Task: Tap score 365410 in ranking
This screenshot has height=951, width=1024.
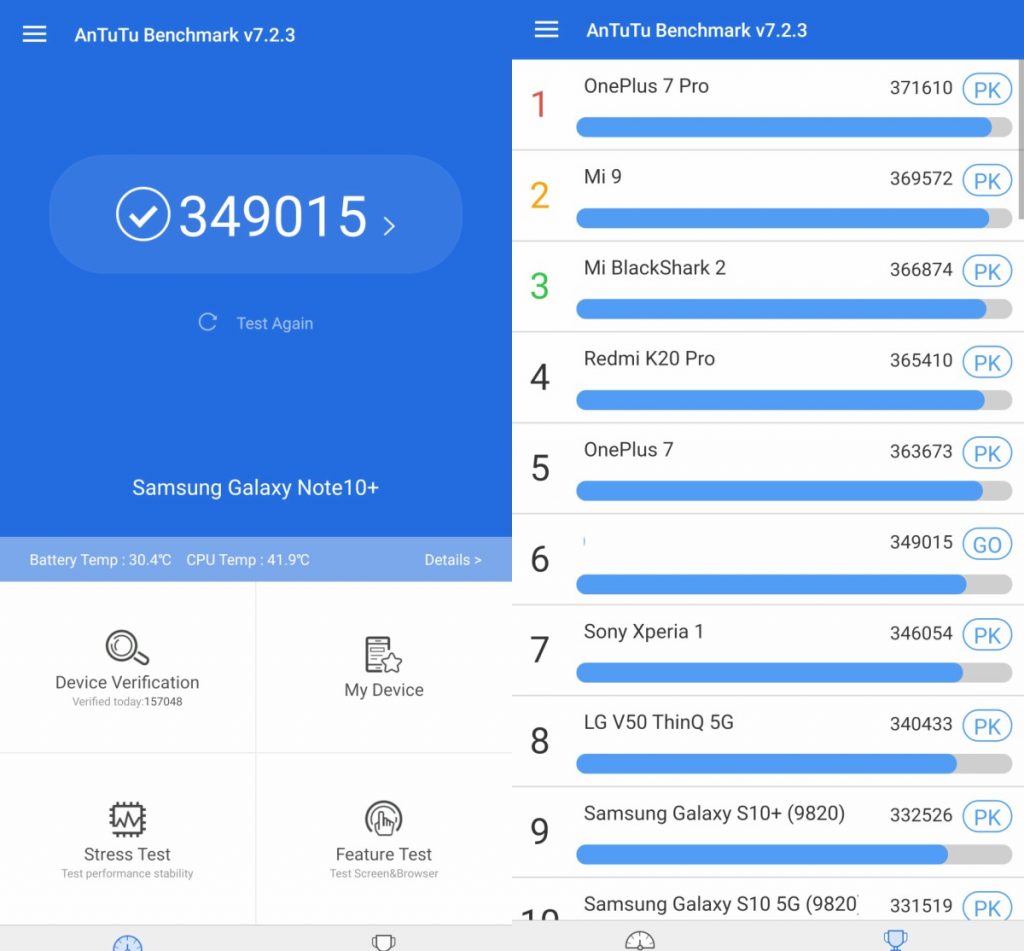Action: (x=921, y=360)
